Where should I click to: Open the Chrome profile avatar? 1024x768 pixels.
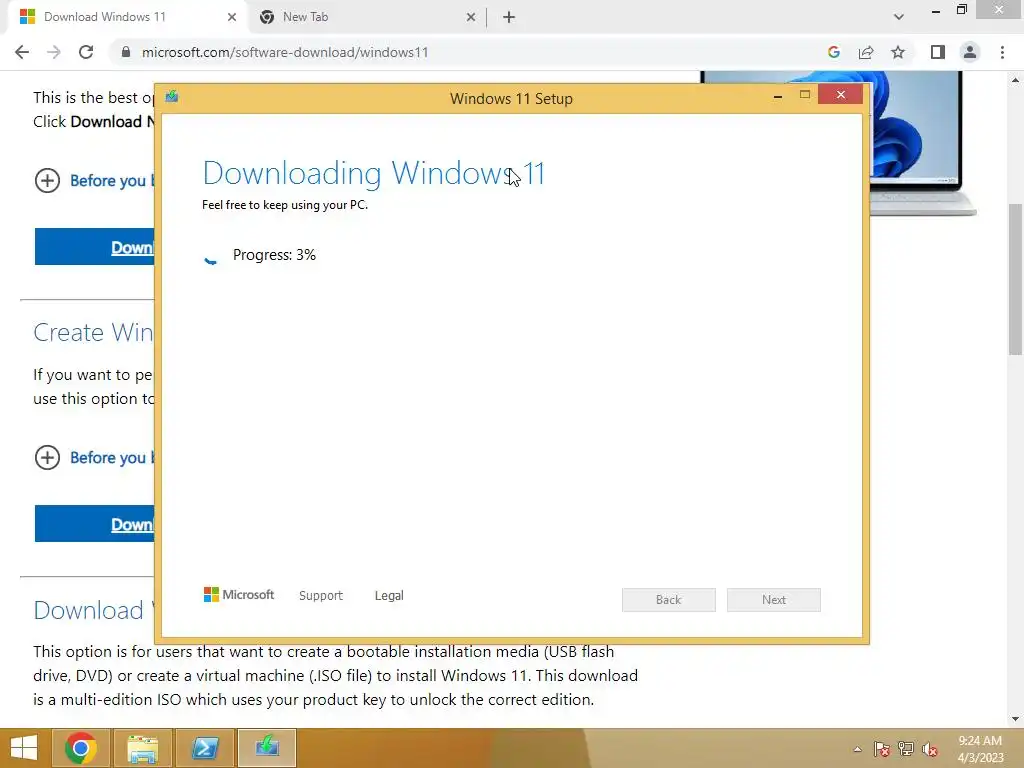coord(970,52)
